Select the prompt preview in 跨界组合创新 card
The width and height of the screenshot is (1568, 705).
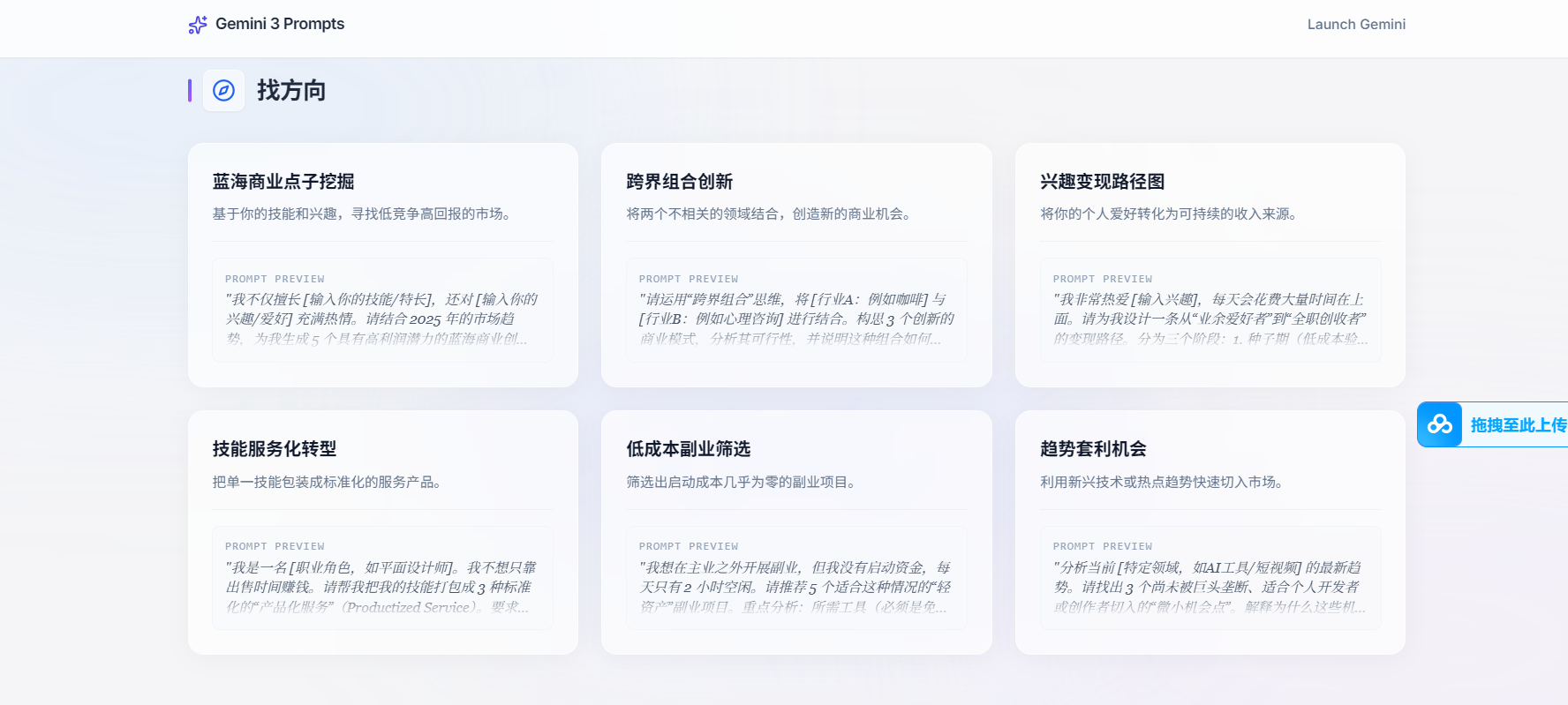[x=796, y=310]
